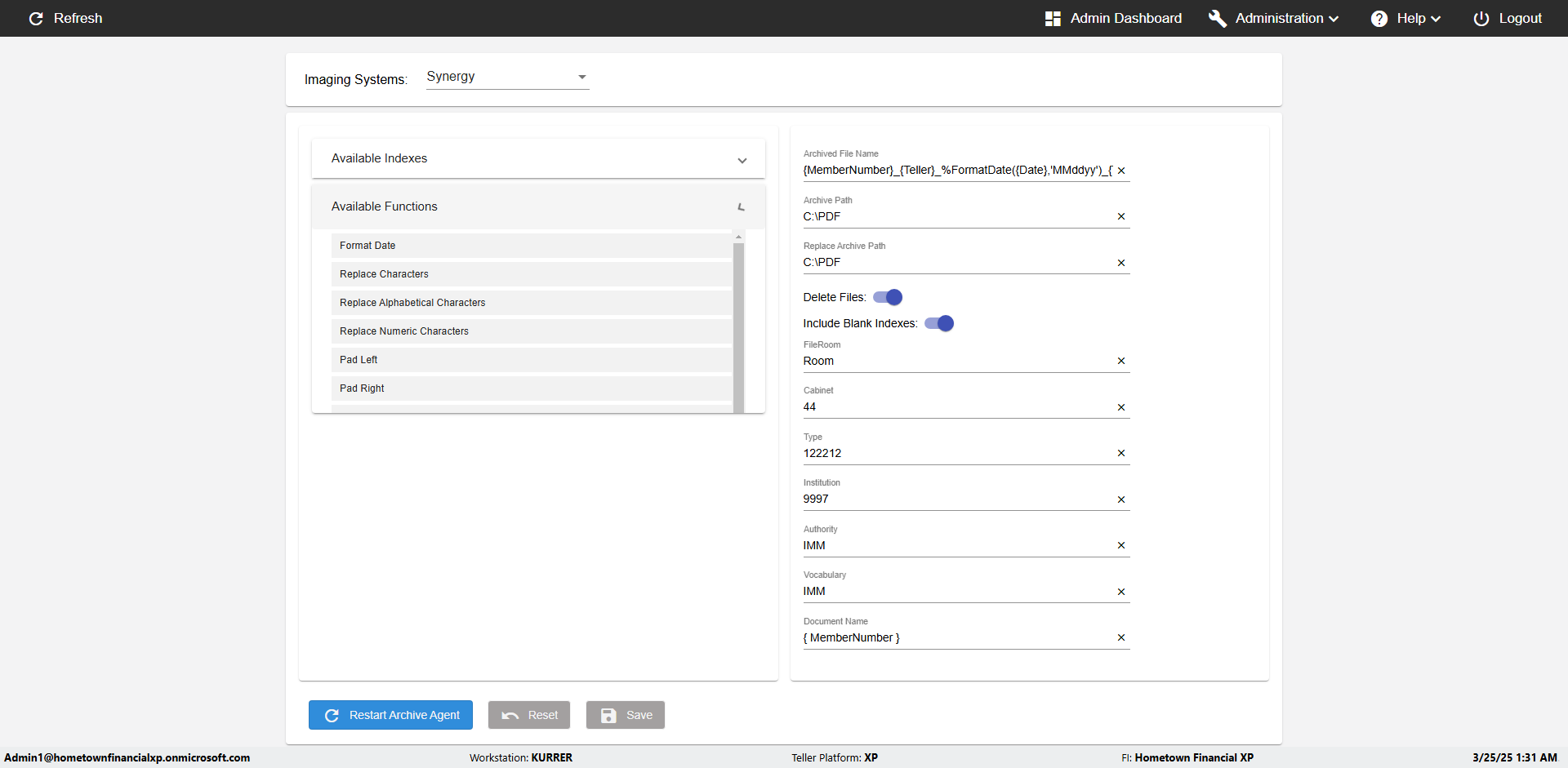Viewport: 1568px width, 768px height.
Task: Open the Administration menu
Action: 1286,19
